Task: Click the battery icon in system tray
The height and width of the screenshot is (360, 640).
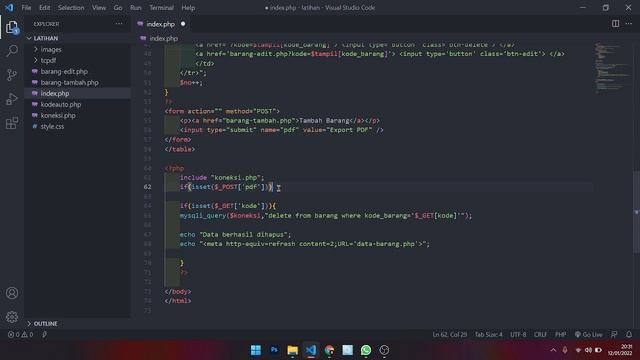Action: point(598,350)
